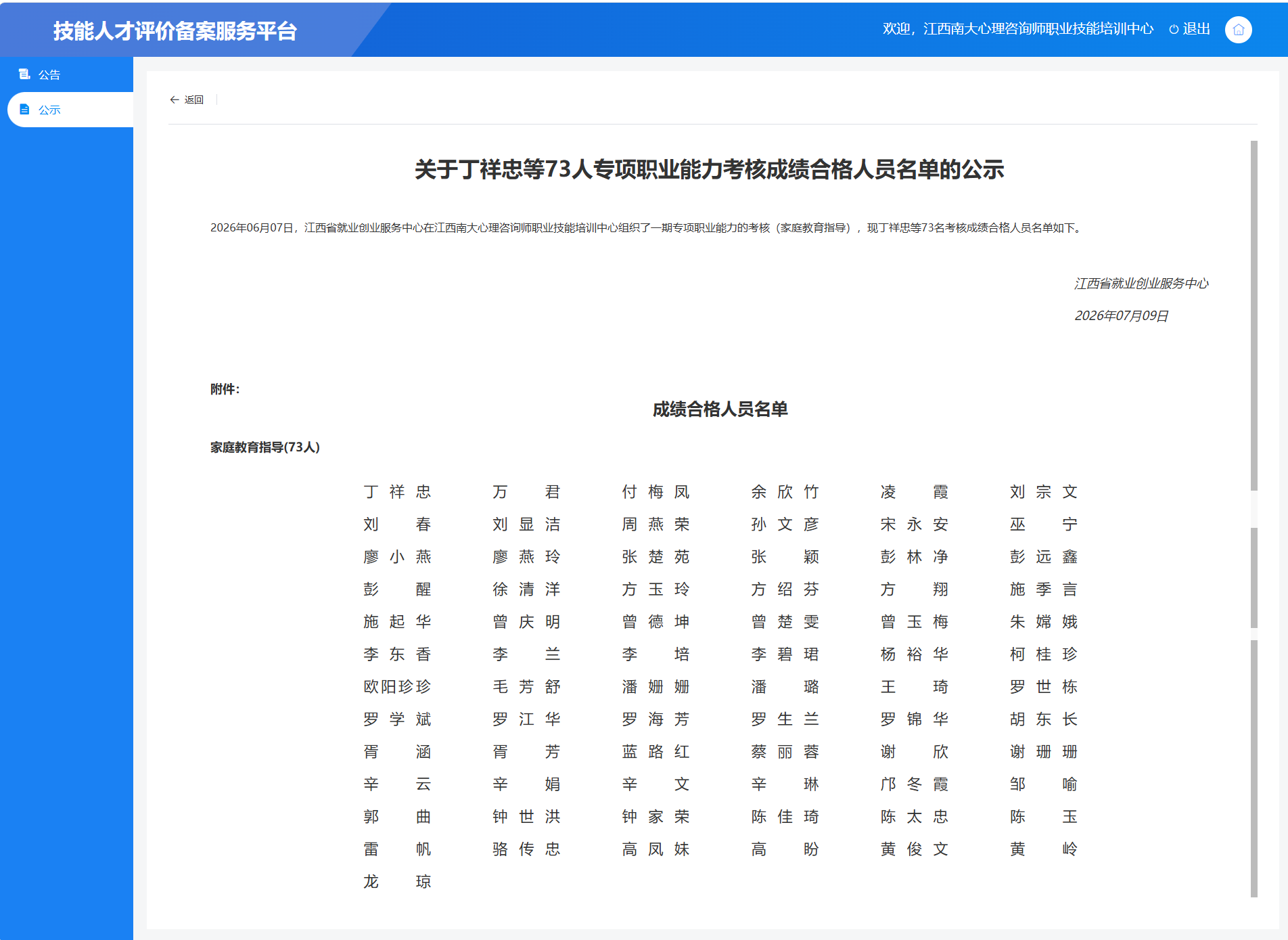1288x940 pixels.
Task: Log out using the 退出 link
Action: coord(1196,29)
